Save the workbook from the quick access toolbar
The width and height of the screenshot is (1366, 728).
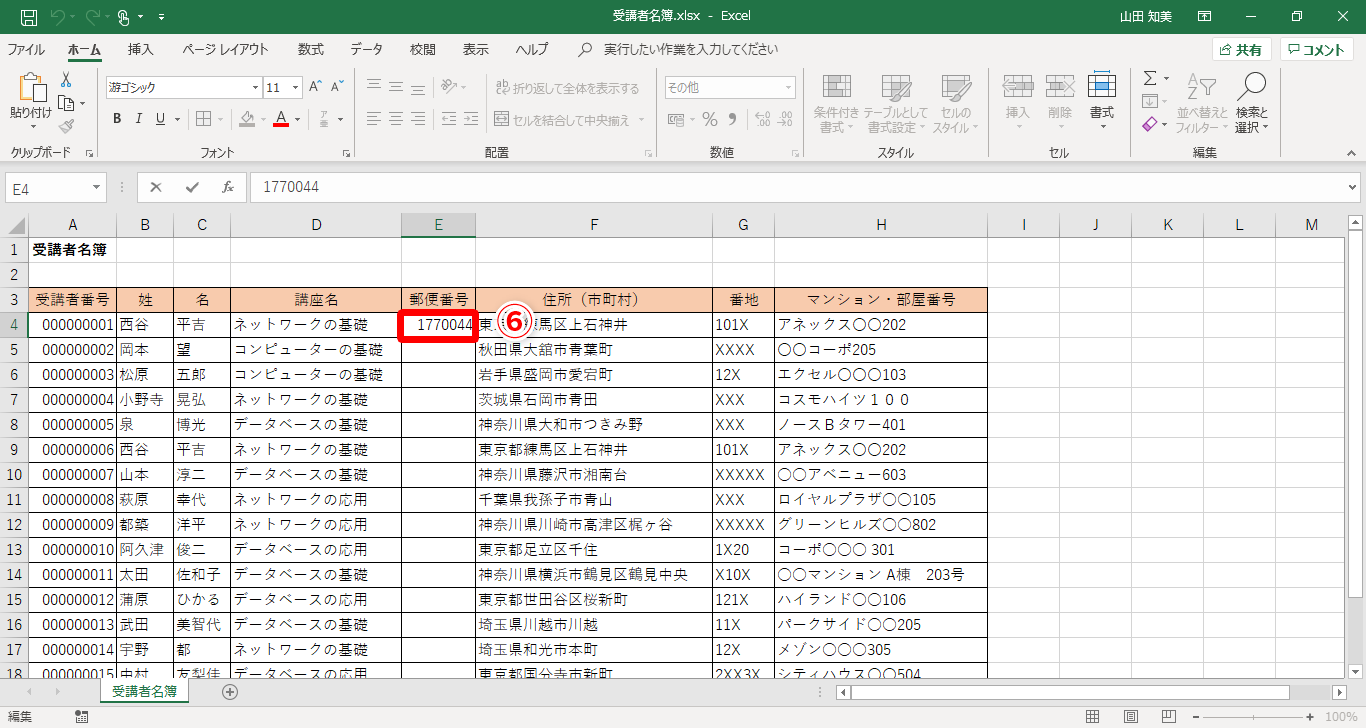pyautogui.click(x=29, y=17)
